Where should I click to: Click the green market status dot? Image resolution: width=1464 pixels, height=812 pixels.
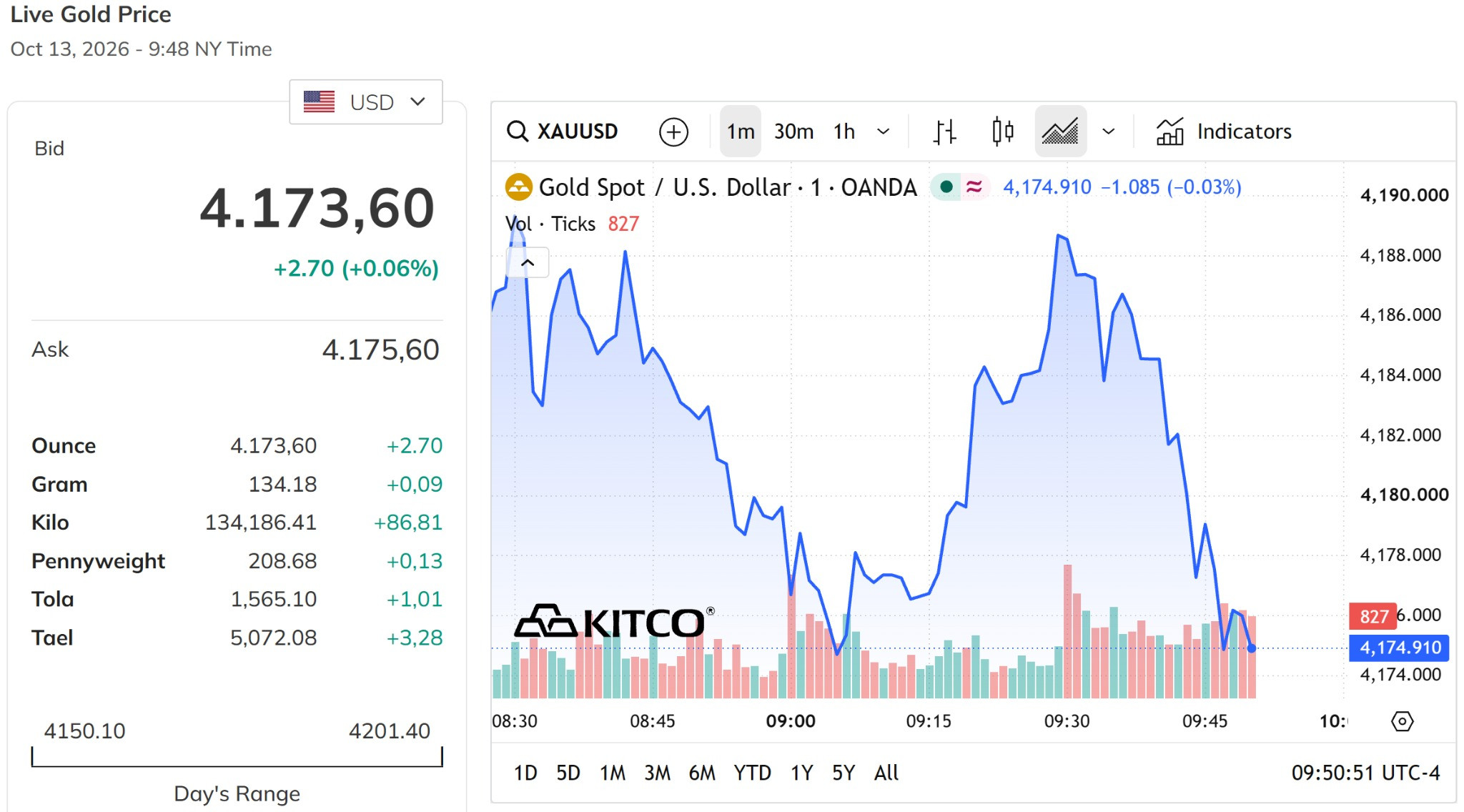tap(946, 187)
